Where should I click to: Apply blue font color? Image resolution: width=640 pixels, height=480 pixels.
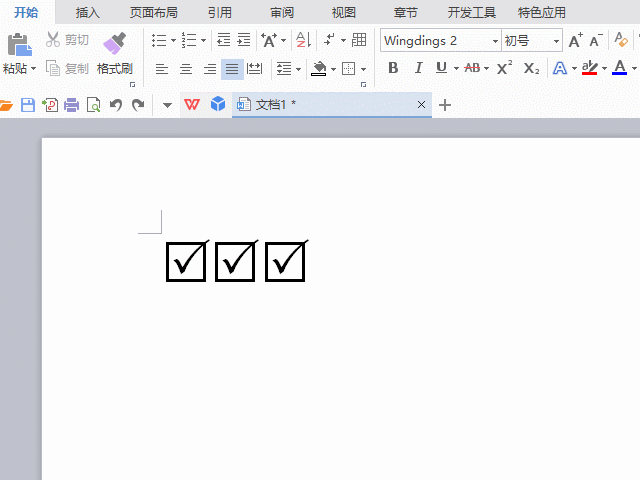point(620,68)
